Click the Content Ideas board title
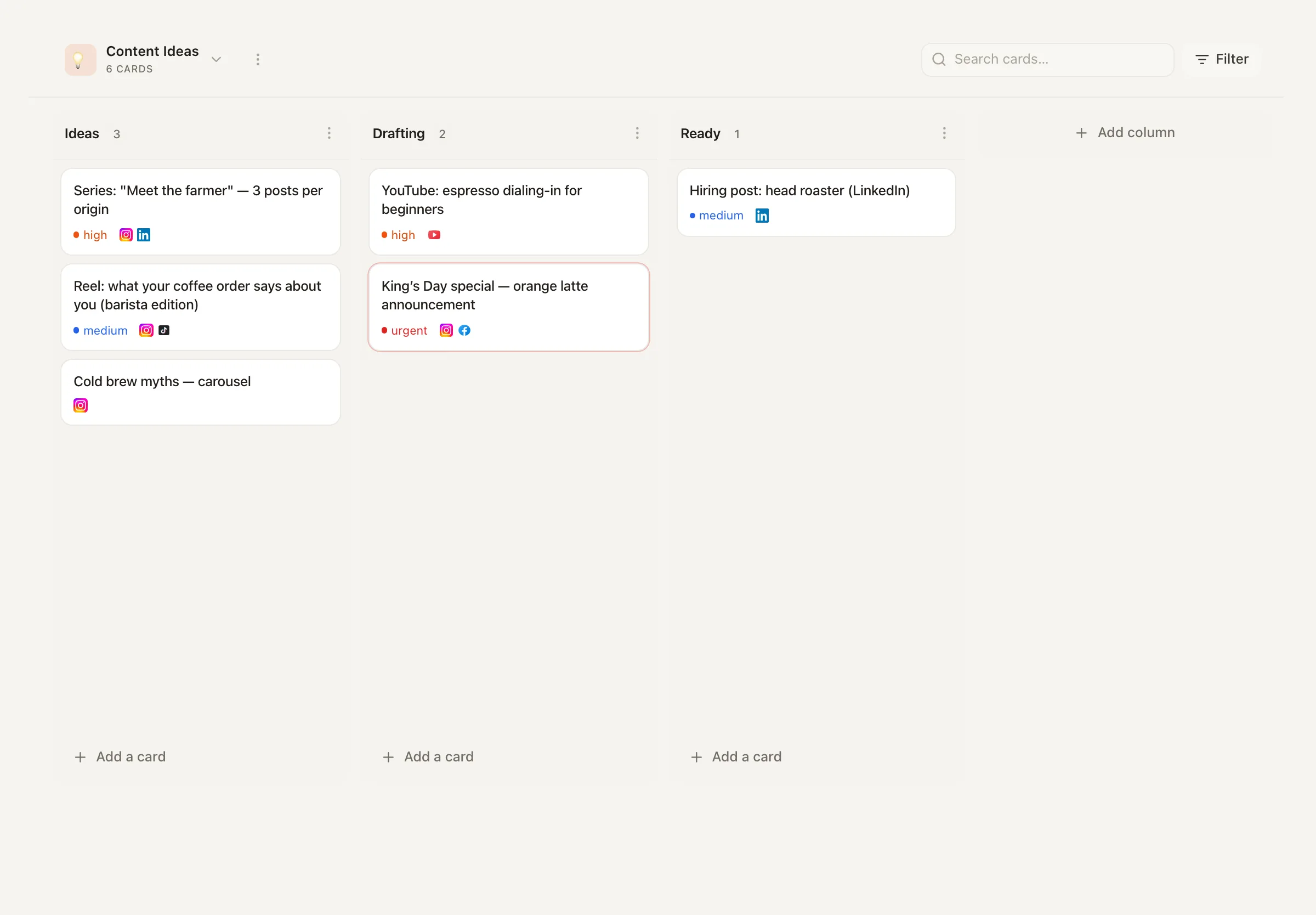This screenshot has width=1316, height=915. [x=152, y=52]
